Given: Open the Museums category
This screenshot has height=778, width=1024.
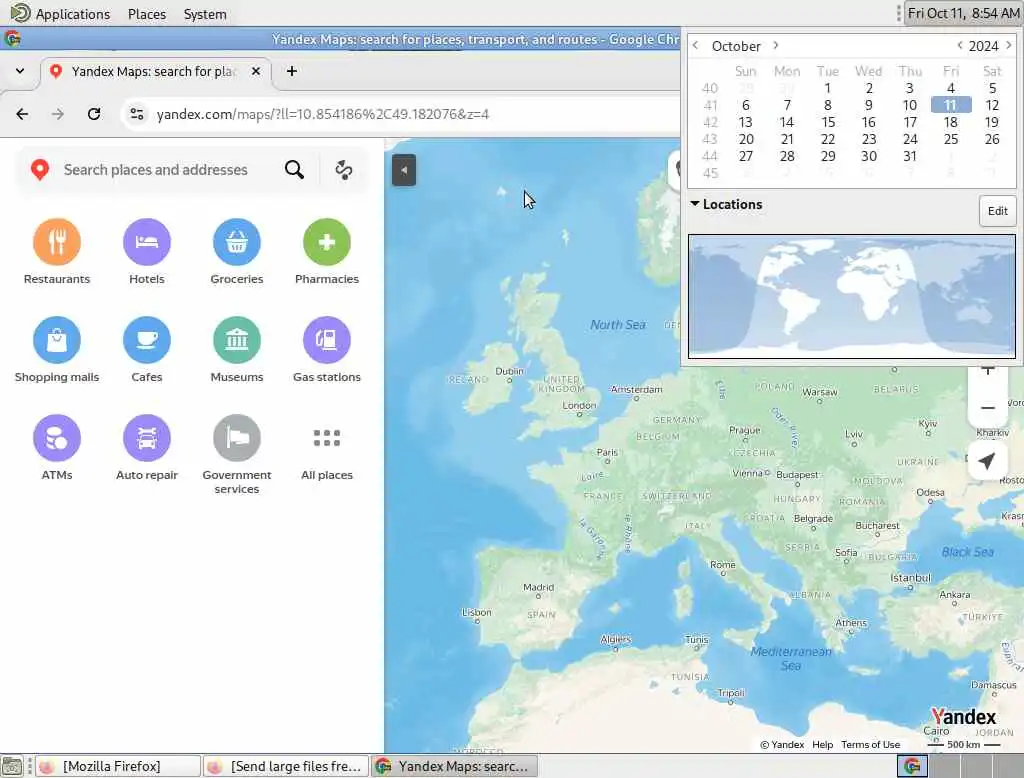Looking at the screenshot, I should (x=236, y=349).
